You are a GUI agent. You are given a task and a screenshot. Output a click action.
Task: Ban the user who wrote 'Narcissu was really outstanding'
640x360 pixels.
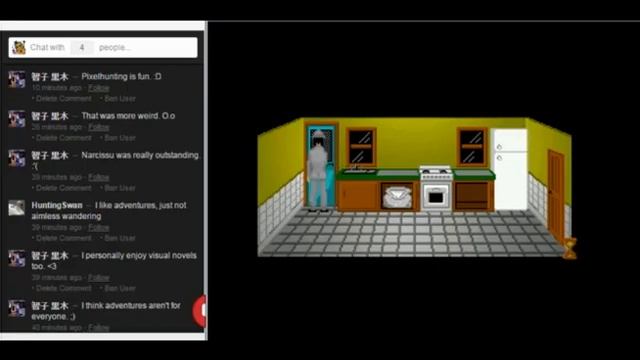point(120,188)
